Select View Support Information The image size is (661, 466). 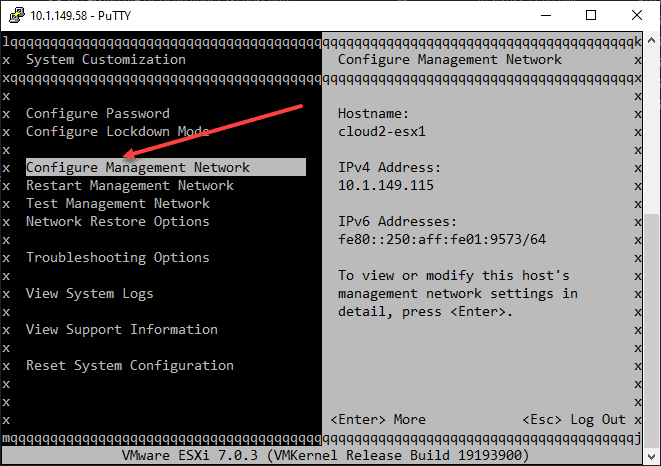[122, 330]
